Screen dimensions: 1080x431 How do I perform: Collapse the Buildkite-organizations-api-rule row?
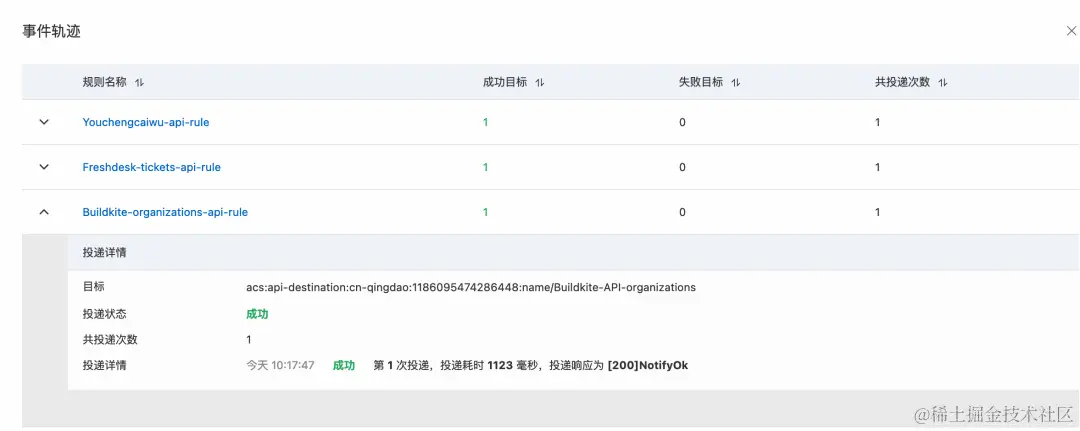[44, 212]
